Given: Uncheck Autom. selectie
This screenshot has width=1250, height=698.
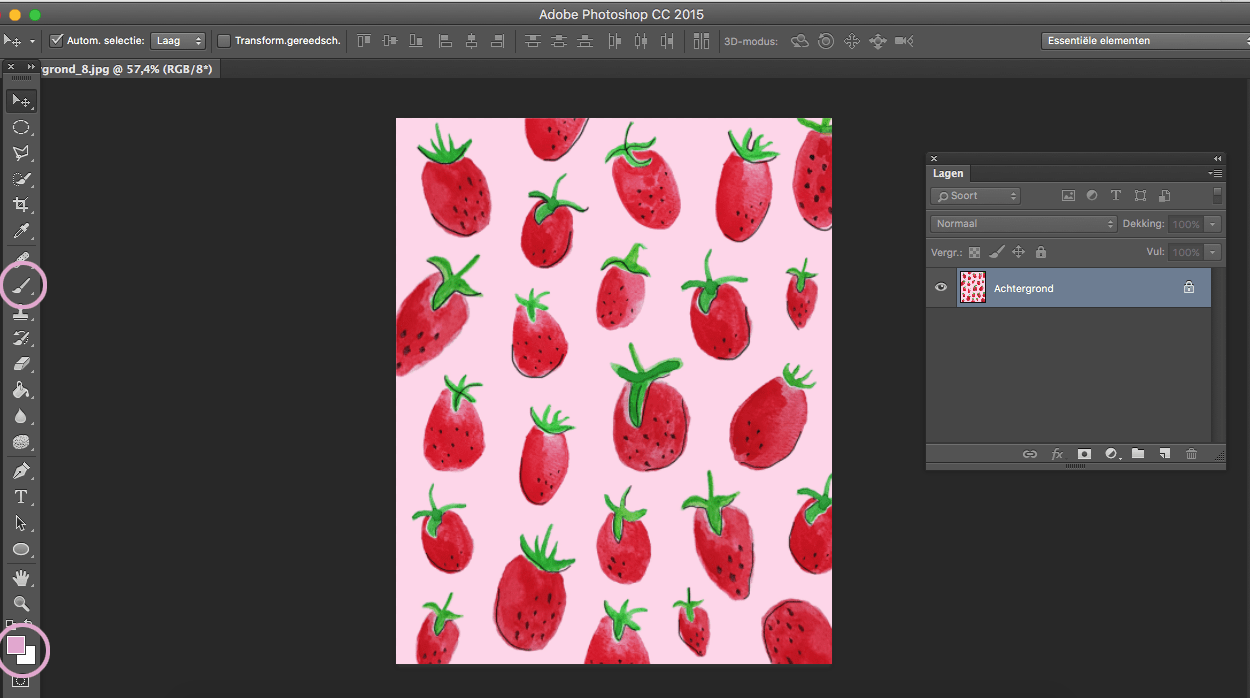Looking at the screenshot, I should (57, 41).
